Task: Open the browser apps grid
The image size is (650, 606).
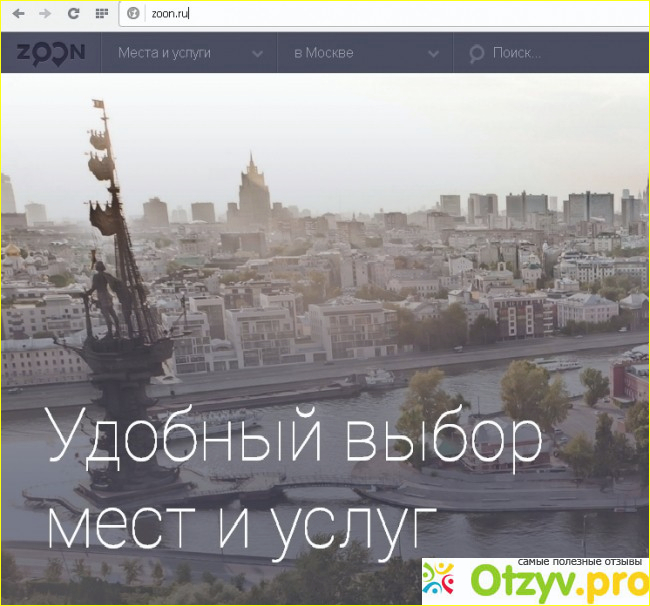Action: 101,14
